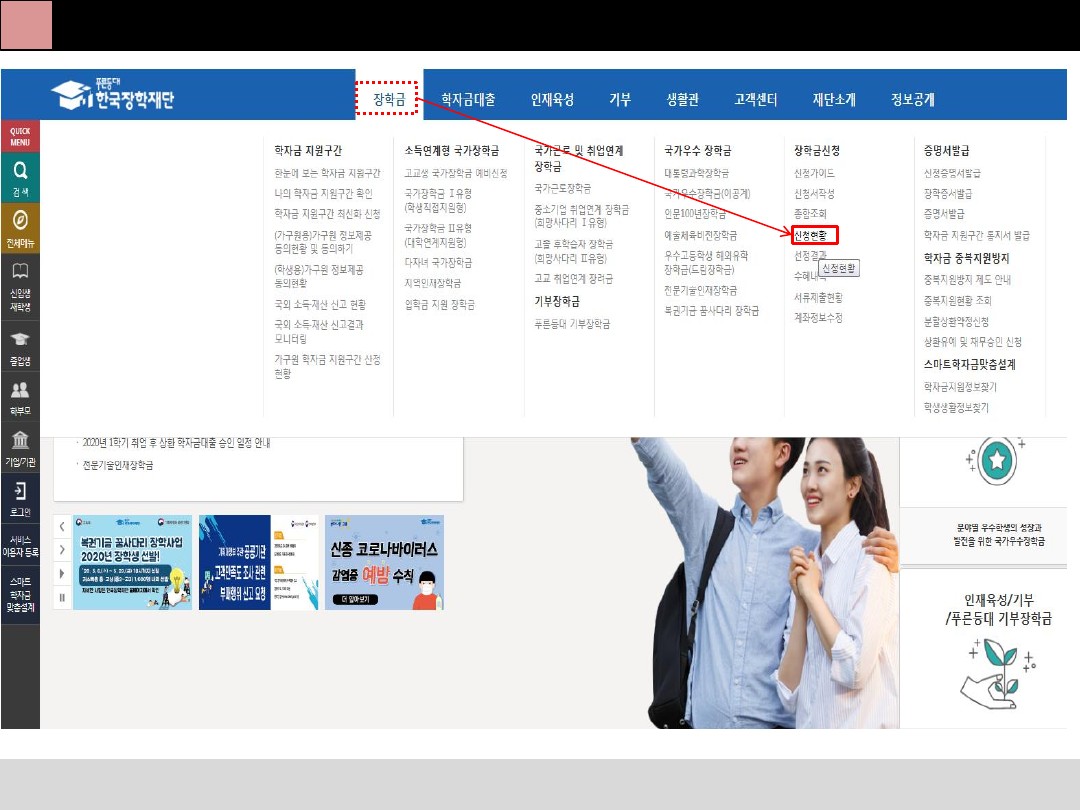
Task: Pause the banner slideshow
Action: (x=62, y=597)
